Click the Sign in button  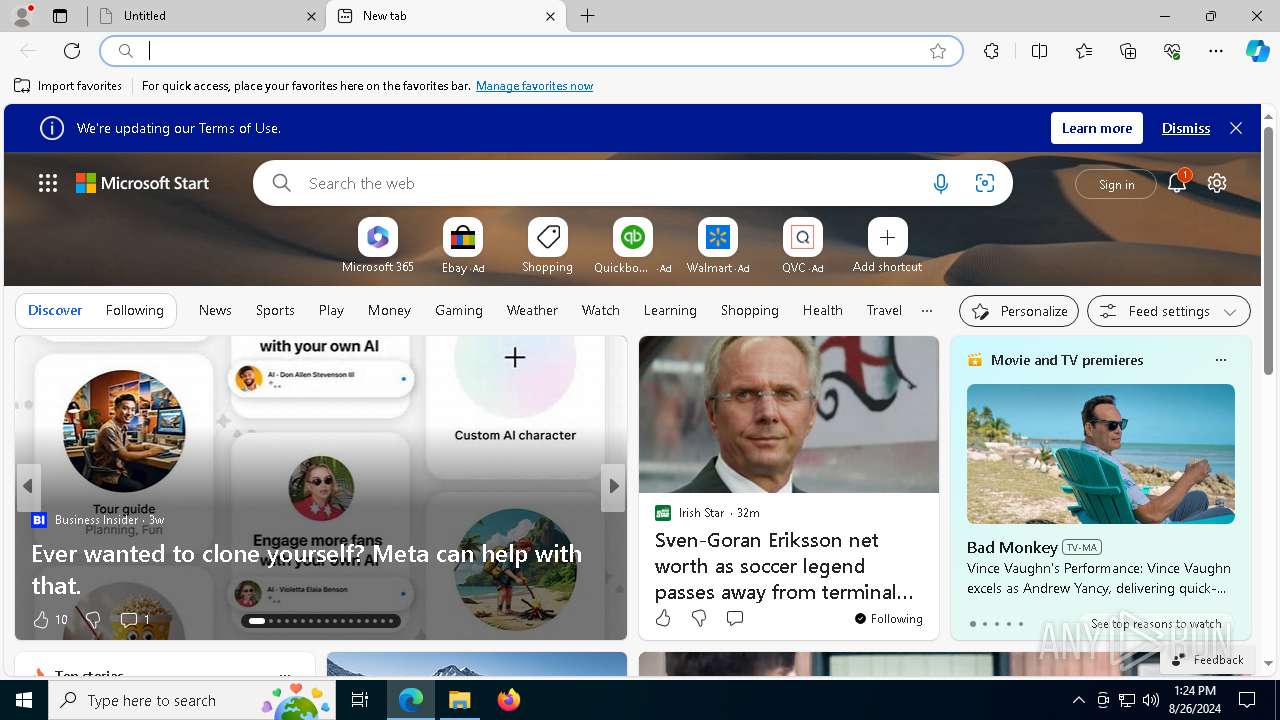1116,184
